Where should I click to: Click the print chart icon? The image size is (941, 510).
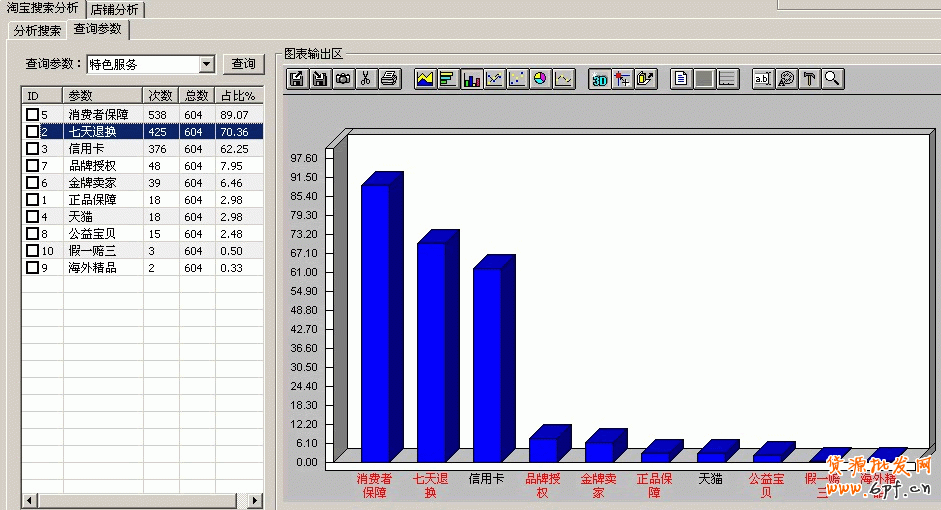click(x=389, y=79)
